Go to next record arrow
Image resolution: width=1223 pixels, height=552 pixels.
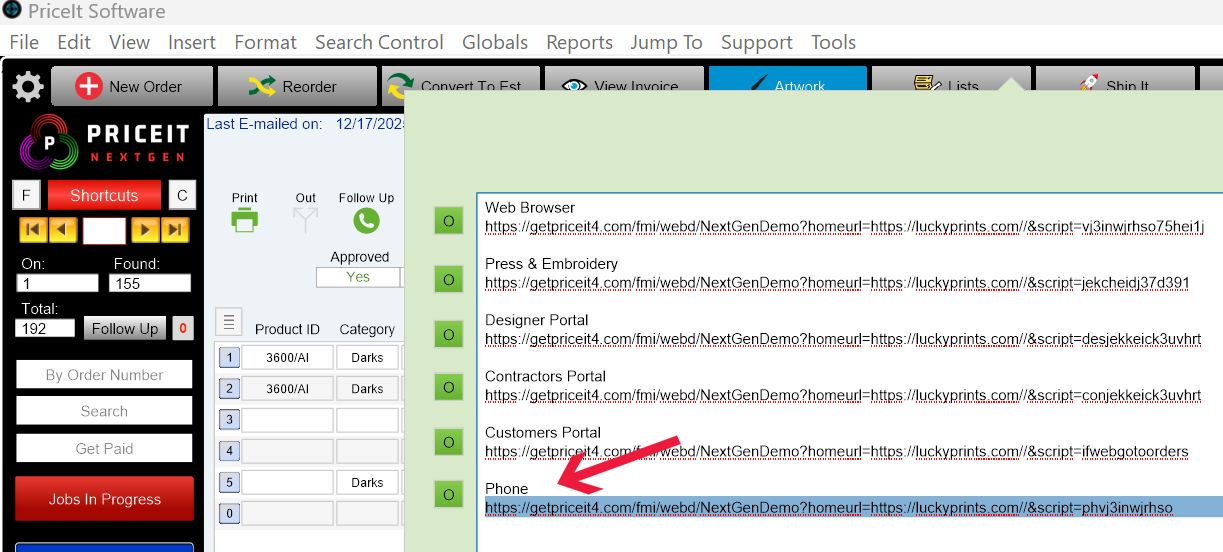[146, 230]
